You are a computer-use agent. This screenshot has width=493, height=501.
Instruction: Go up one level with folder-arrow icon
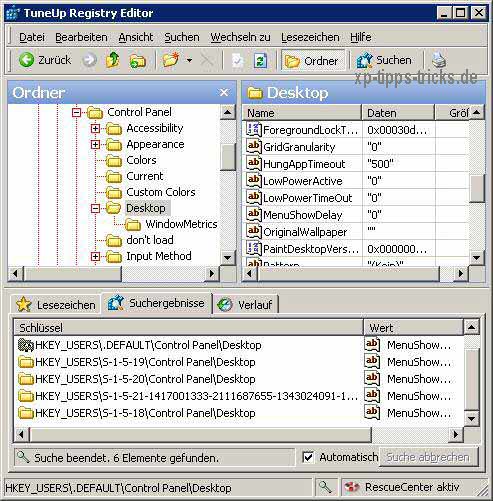click(x=113, y=60)
